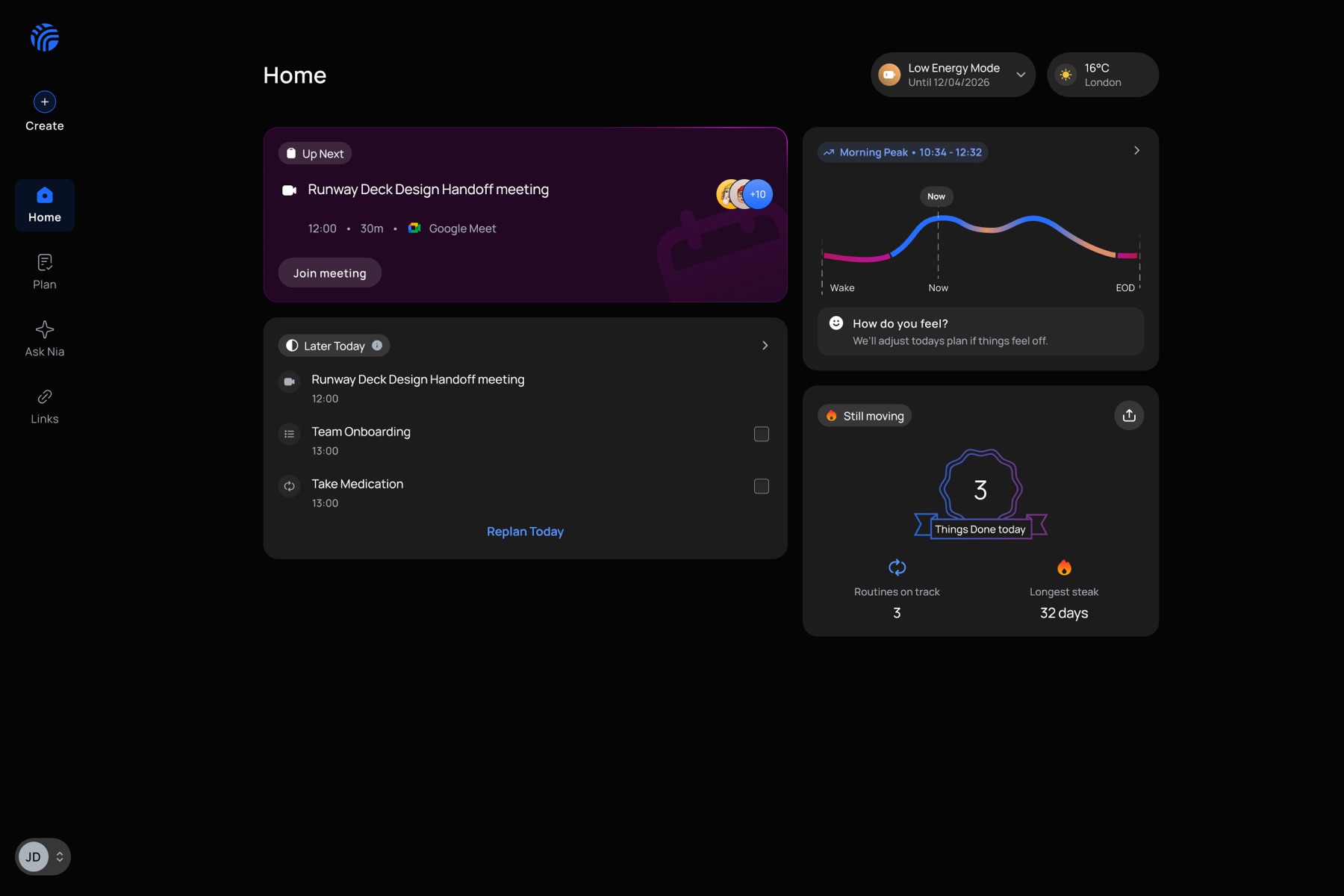Click the video camera icon in Up Next
This screenshot has width=1344, height=896.
click(289, 190)
